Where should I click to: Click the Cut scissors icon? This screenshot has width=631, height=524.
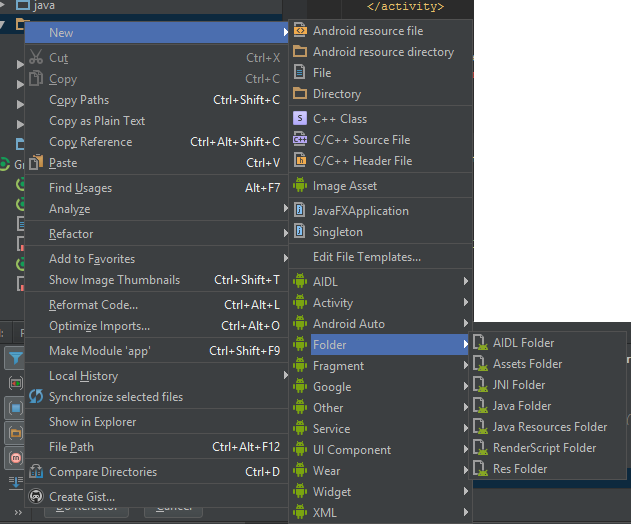tap(36, 57)
